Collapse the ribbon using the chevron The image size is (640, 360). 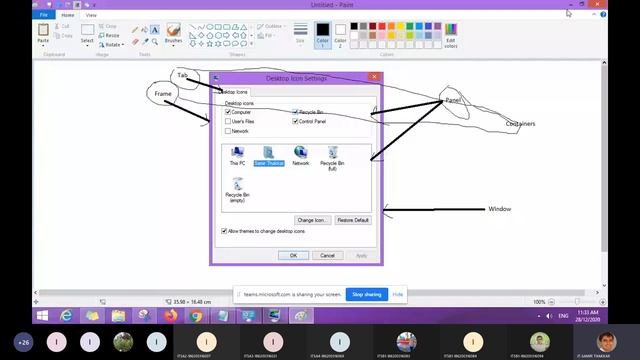(x=594, y=14)
